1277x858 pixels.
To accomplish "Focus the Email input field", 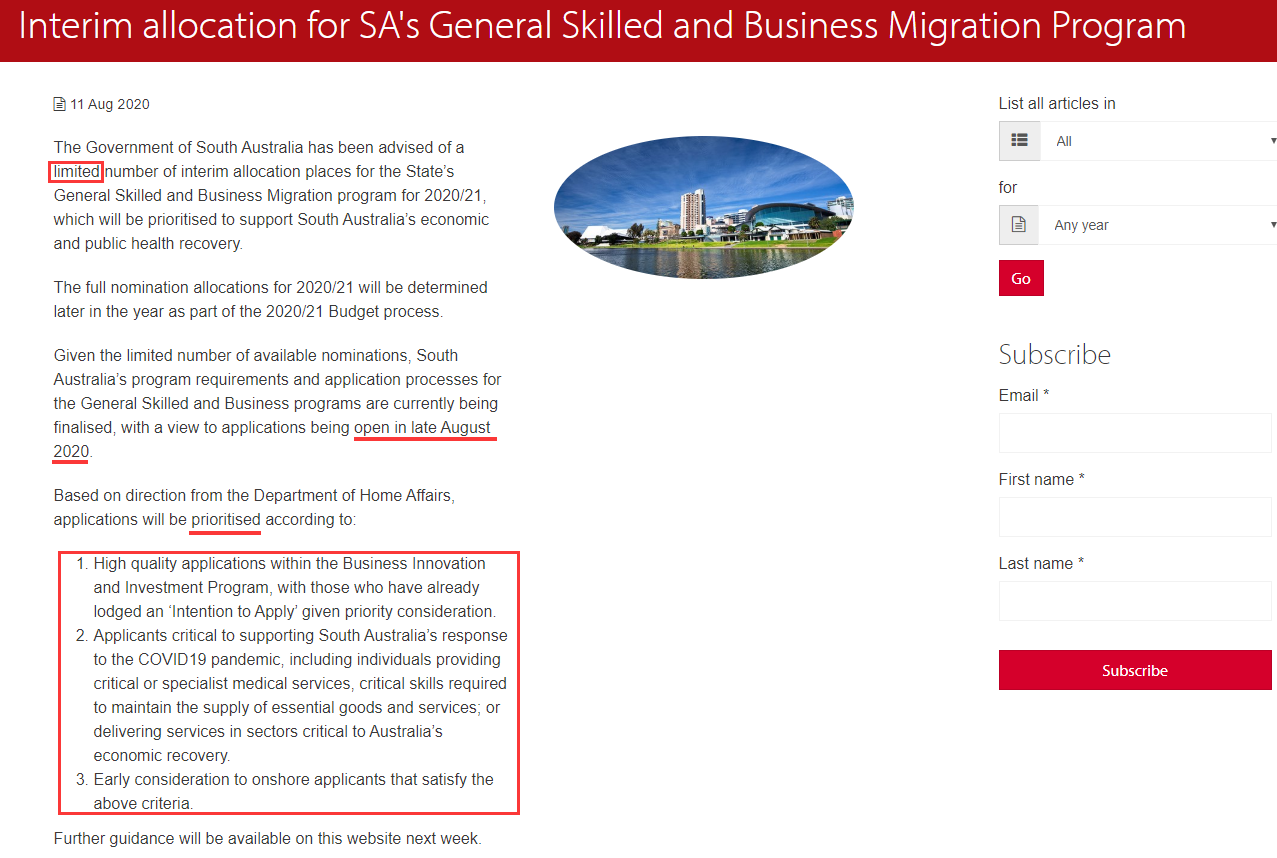I will point(1134,433).
